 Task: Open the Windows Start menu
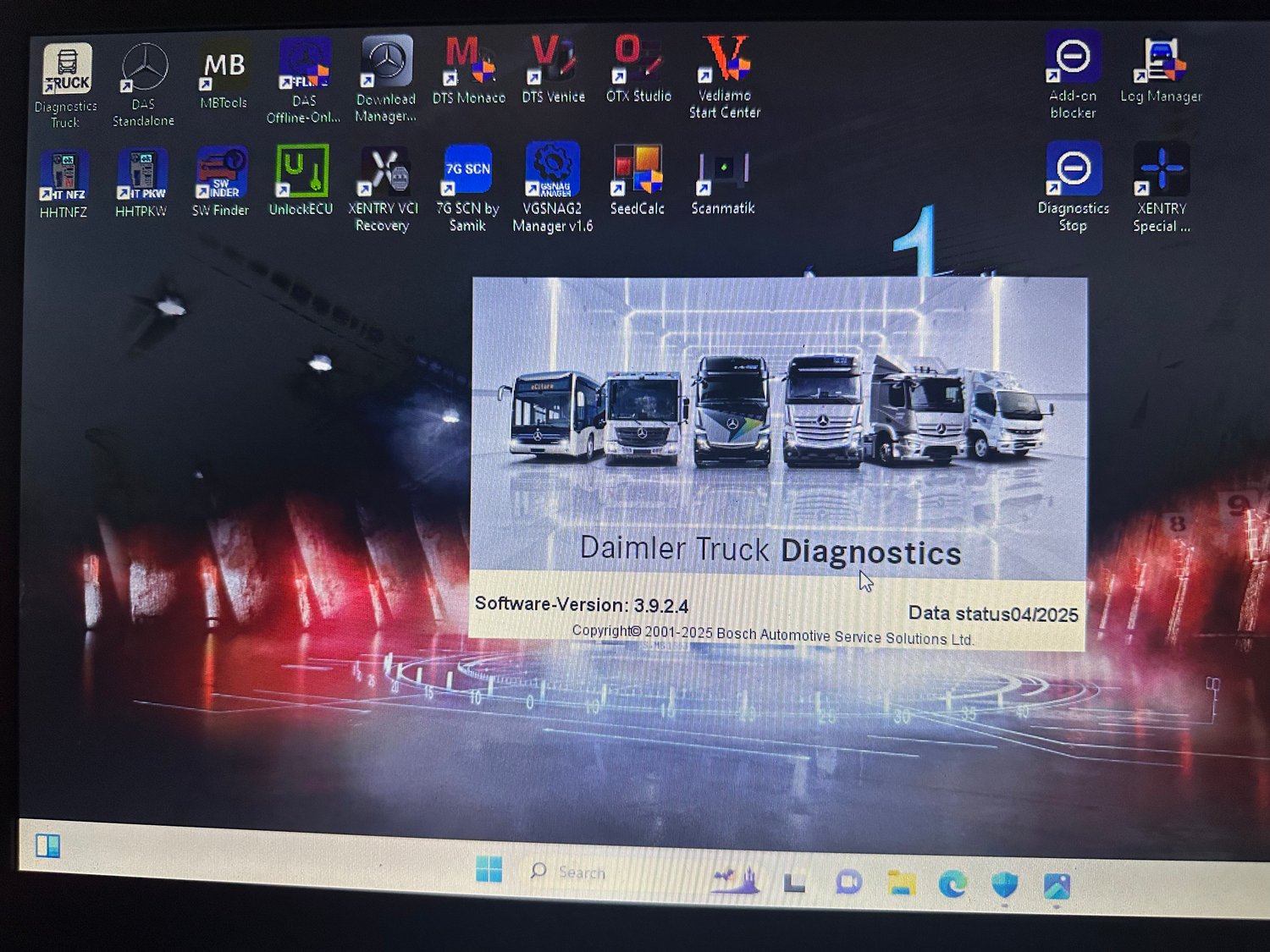coord(489,869)
